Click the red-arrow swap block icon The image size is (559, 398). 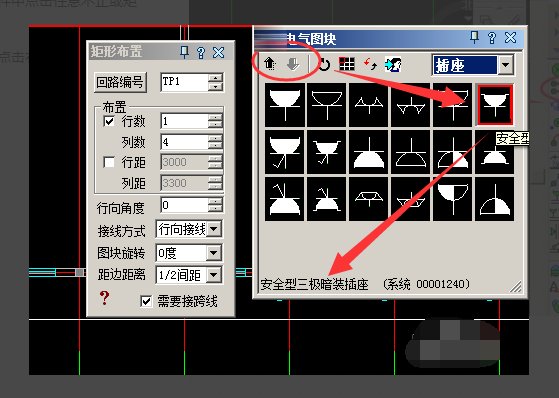tap(370, 64)
